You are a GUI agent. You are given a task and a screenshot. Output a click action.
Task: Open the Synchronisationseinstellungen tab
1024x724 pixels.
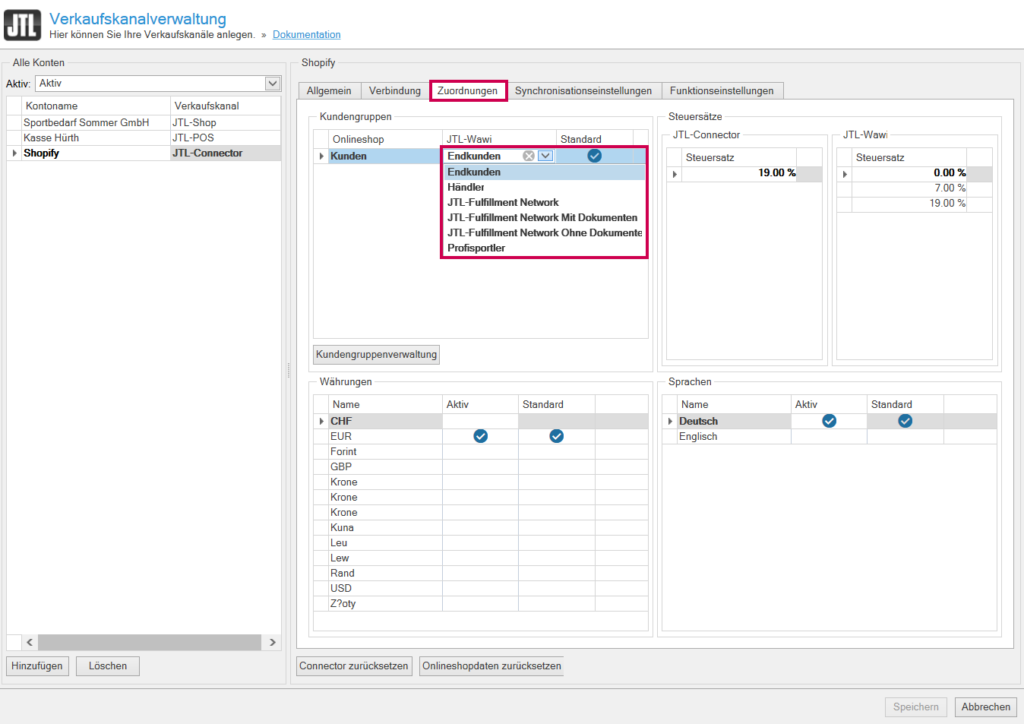583,90
